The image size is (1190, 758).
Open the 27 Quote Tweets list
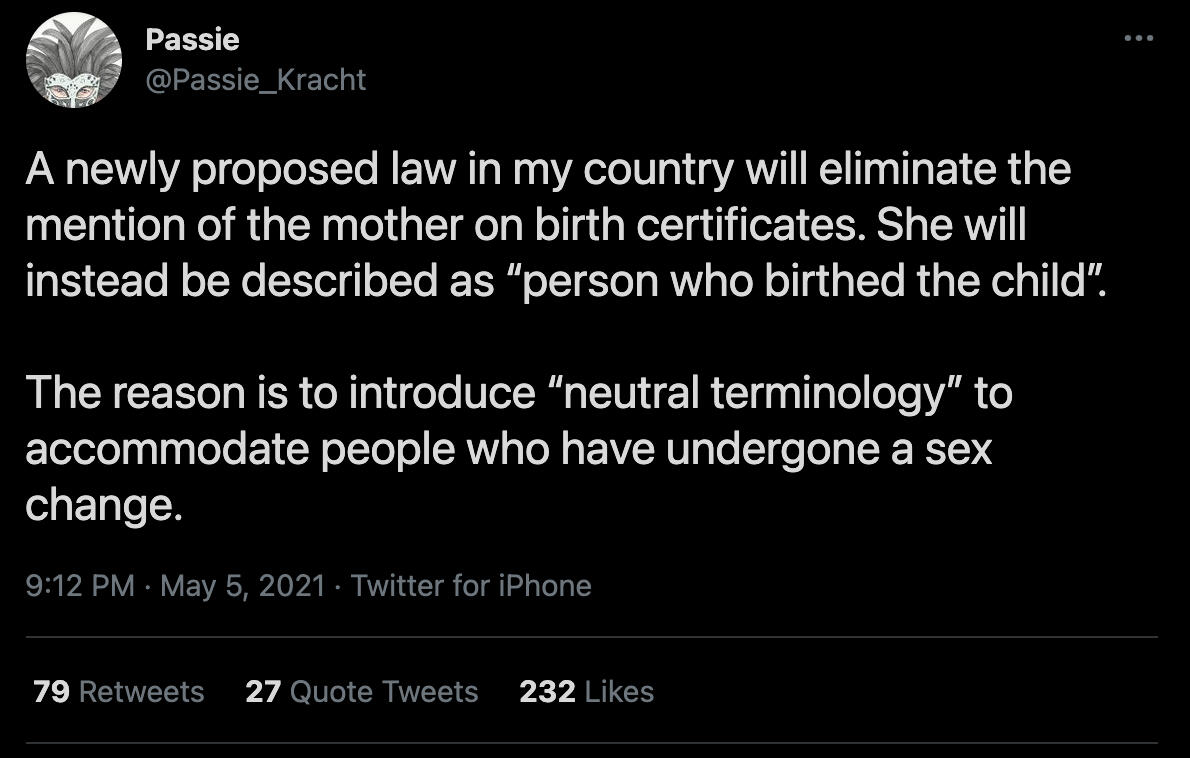tap(361, 691)
